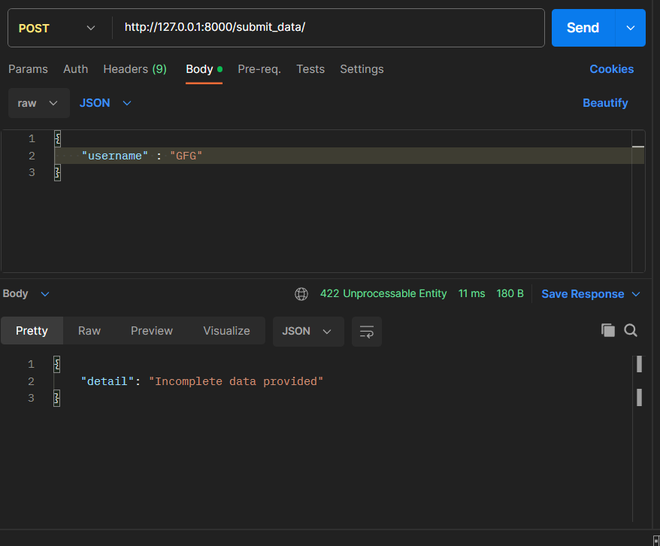Click the closing brace in request editor
Image resolution: width=660 pixels, height=546 pixels.
[58, 173]
